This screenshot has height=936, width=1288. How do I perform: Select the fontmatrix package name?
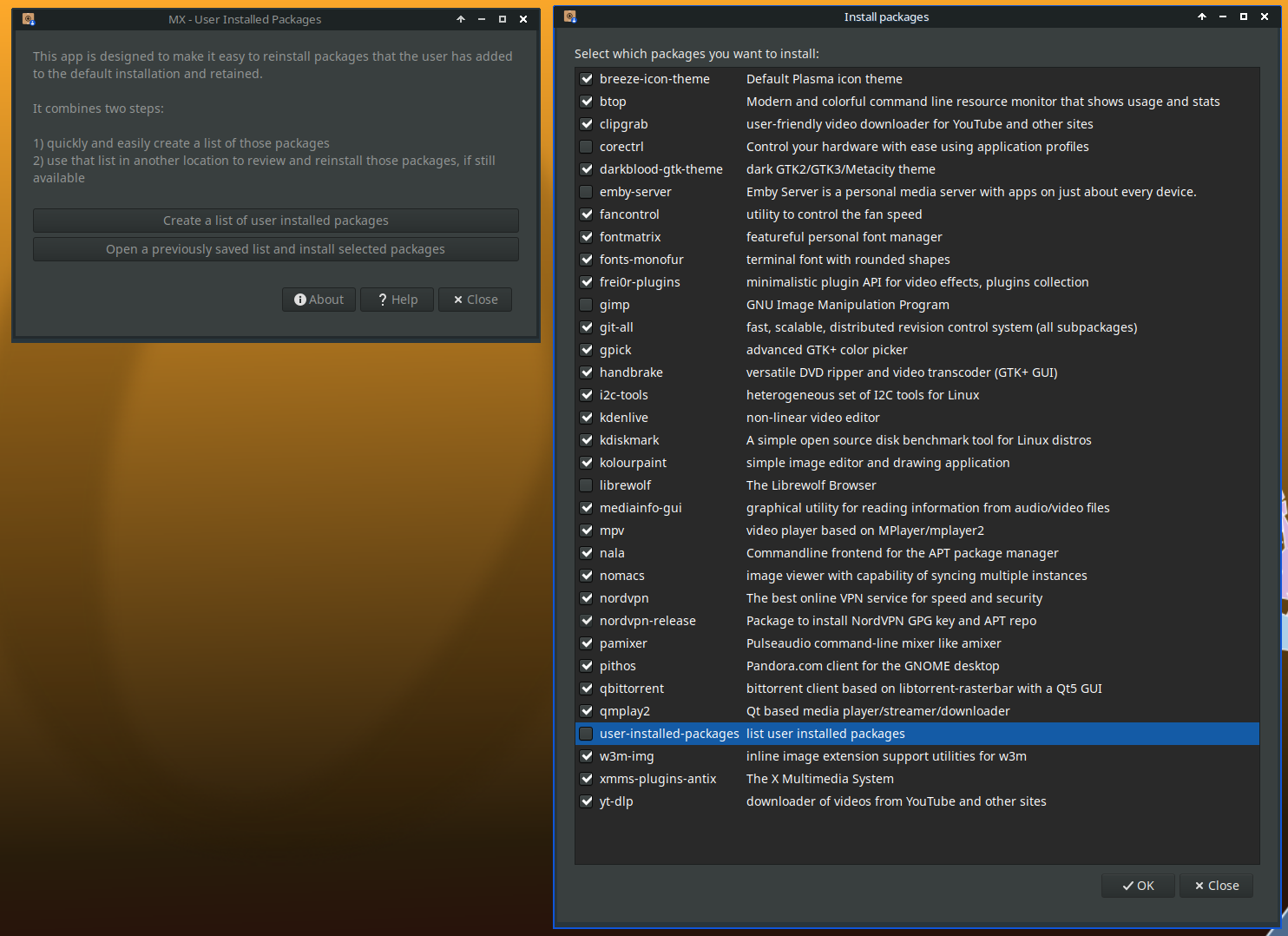[x=630, y=237]
